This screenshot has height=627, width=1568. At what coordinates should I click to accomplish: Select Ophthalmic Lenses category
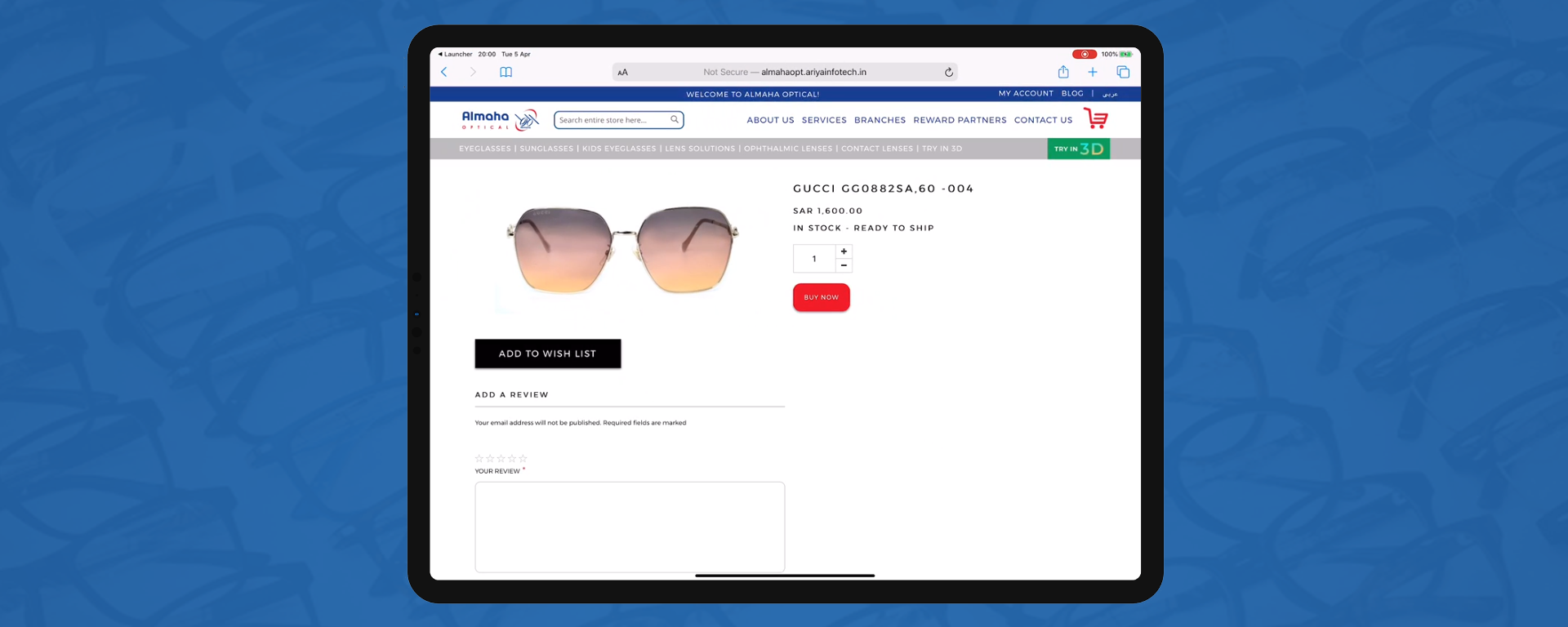788,149
